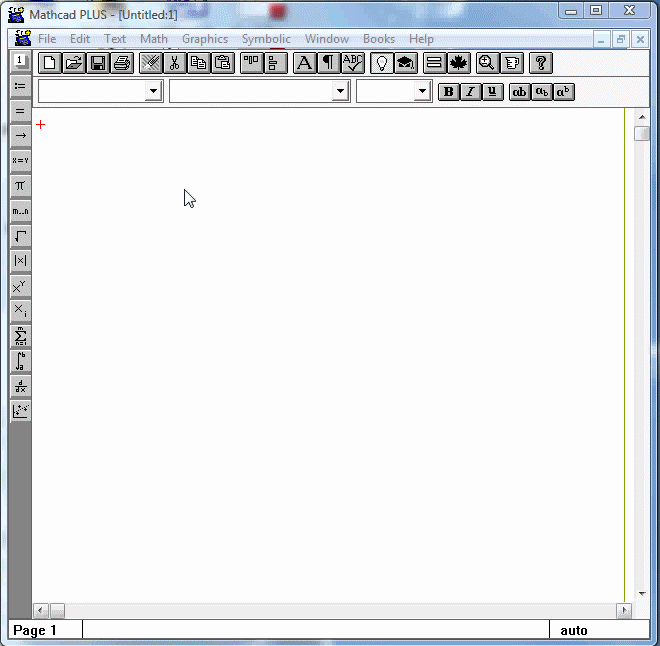
Task: Toggle Underline text formatting
Action: [492, 92]
